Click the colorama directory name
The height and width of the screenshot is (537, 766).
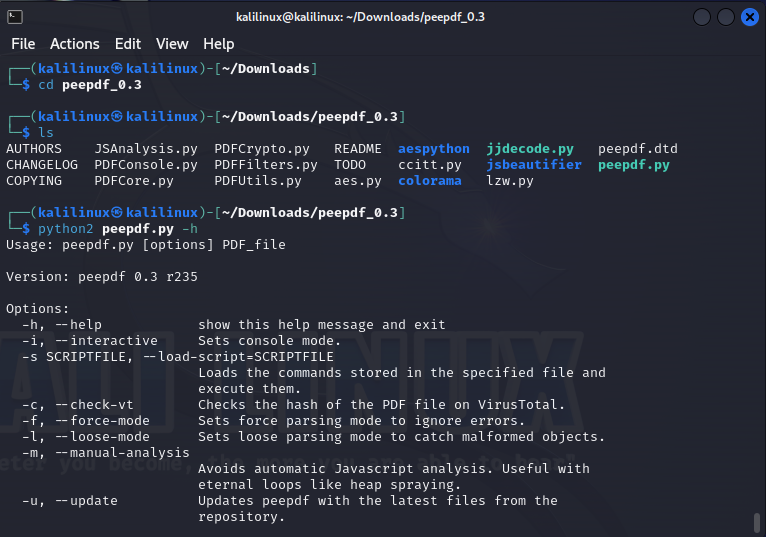tap(430, 181)
